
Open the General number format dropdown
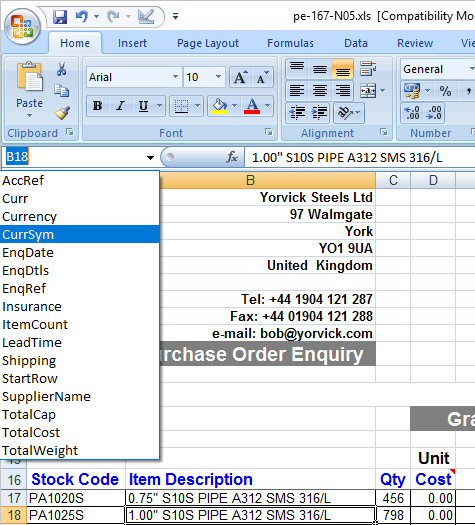[472, 69]
